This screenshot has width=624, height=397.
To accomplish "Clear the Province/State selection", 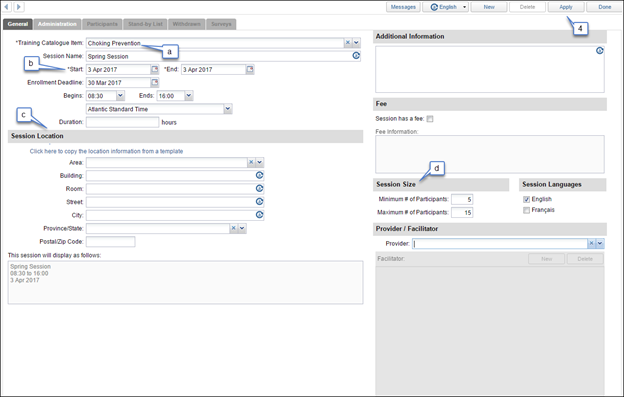I will pyautogui.click(x=234, y=228).
